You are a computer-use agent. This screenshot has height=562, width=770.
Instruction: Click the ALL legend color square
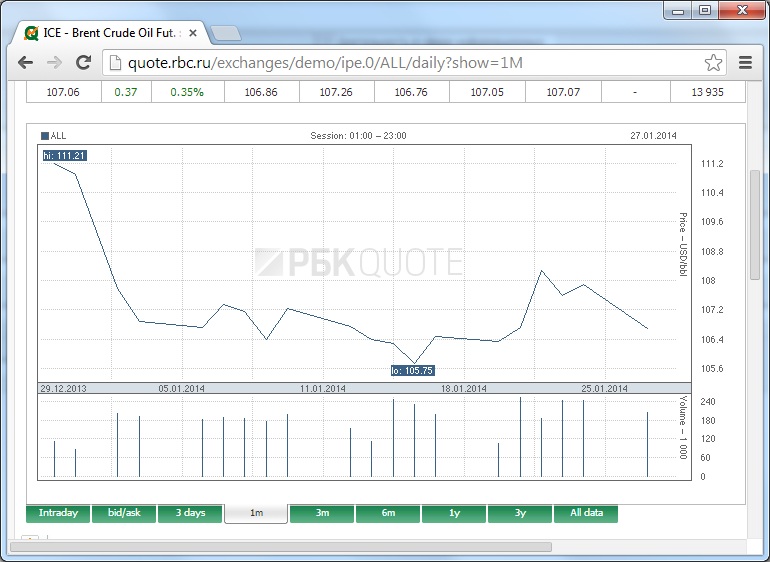tap(45, 136)
